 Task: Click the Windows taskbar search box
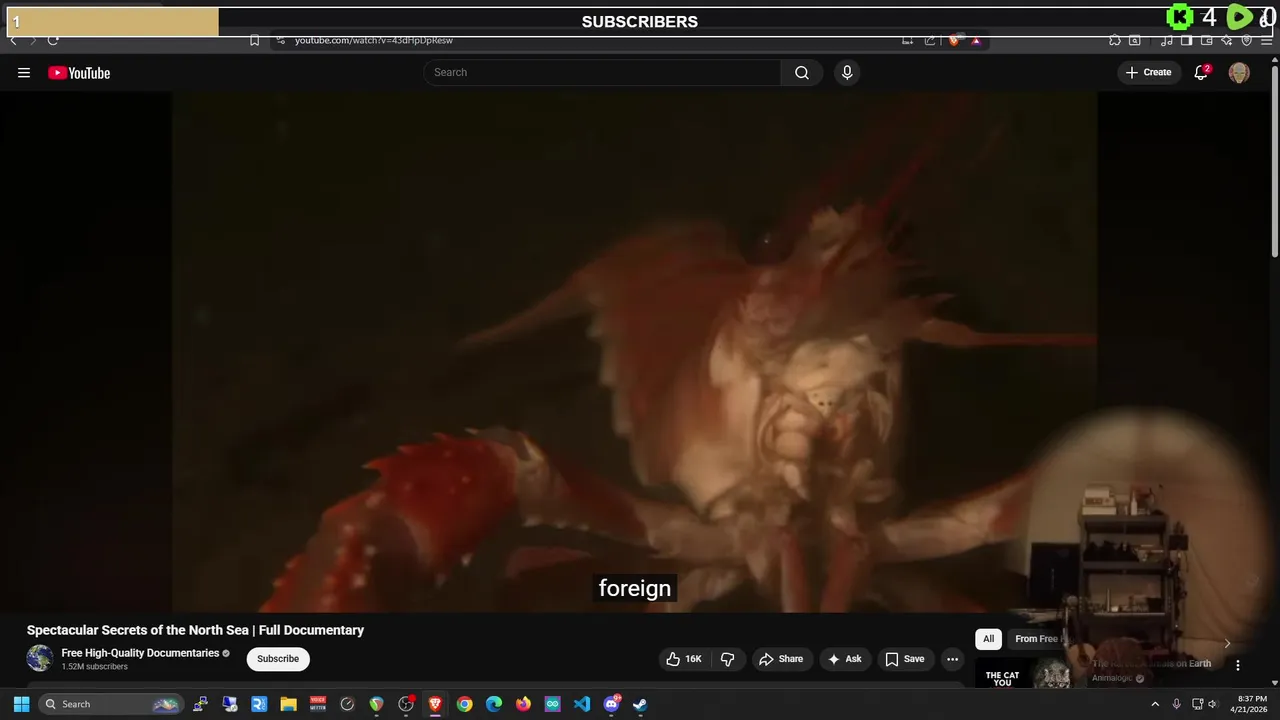[x=111, y=704]
